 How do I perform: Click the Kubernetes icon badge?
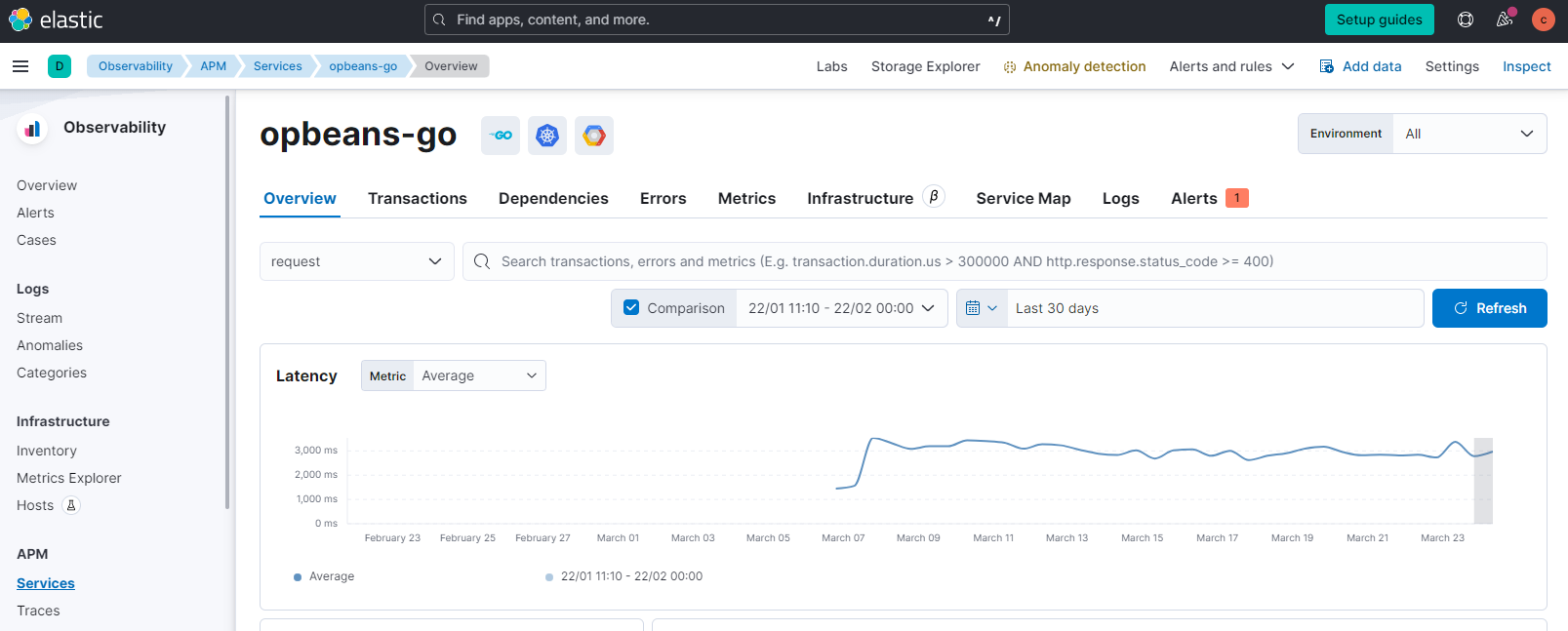pos(547,136)
